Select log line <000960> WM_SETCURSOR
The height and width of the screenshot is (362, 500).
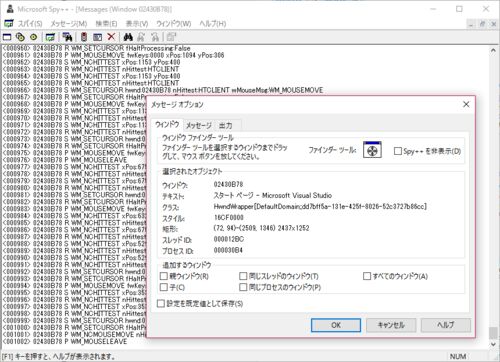[97, 48]
